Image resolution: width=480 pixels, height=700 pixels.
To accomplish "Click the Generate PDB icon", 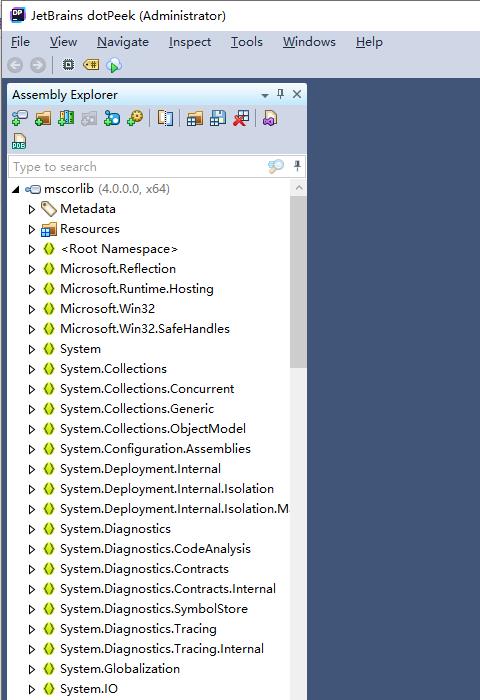I will 19,142.
